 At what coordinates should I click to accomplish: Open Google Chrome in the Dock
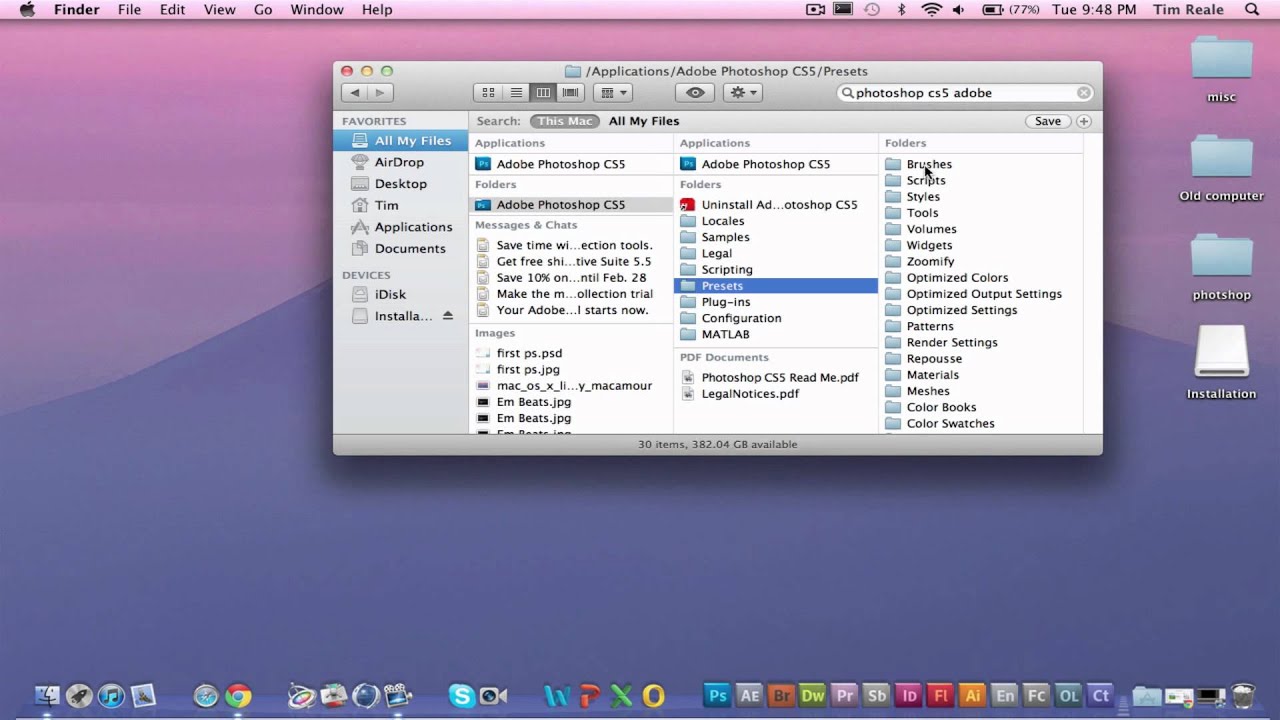[238, 695]
